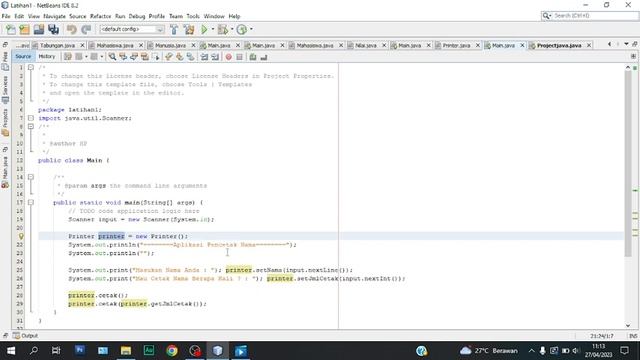This screenshot has height=360, width=640.
Task: Click the Uncomment code icon
Action: [x=264, y=57]
